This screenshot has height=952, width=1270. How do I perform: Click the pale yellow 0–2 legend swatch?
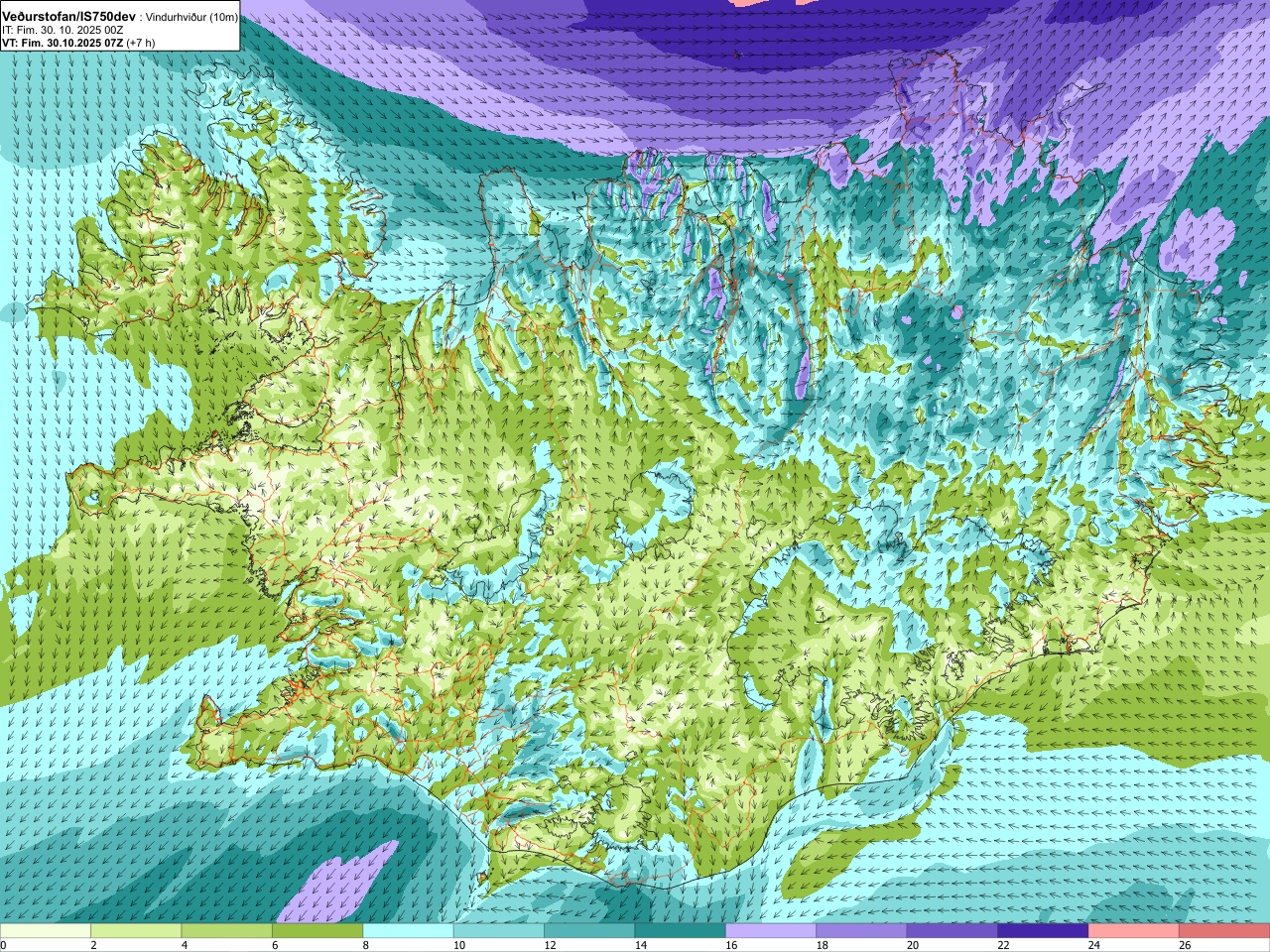click(46, 931)
